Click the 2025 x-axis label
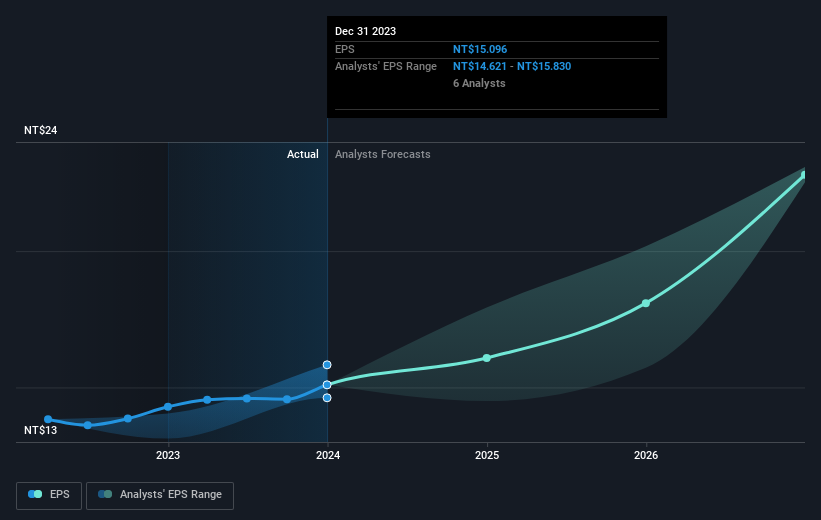This screenshot has height=520, width=821. click(487, 455)
